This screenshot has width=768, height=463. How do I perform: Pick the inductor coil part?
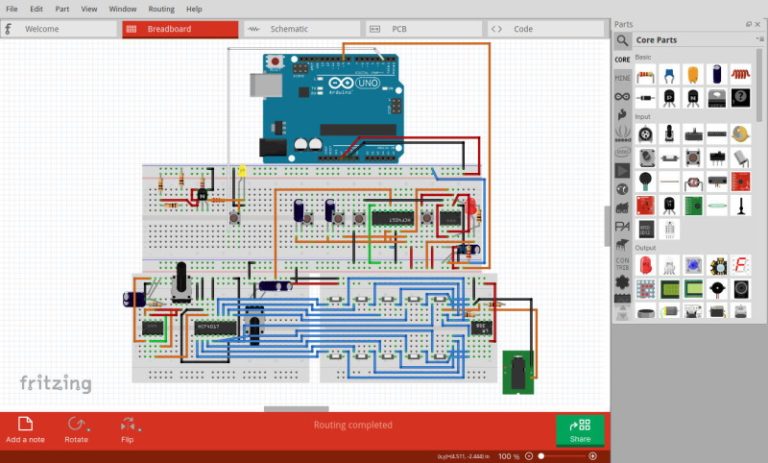click(x=741, y=74)
